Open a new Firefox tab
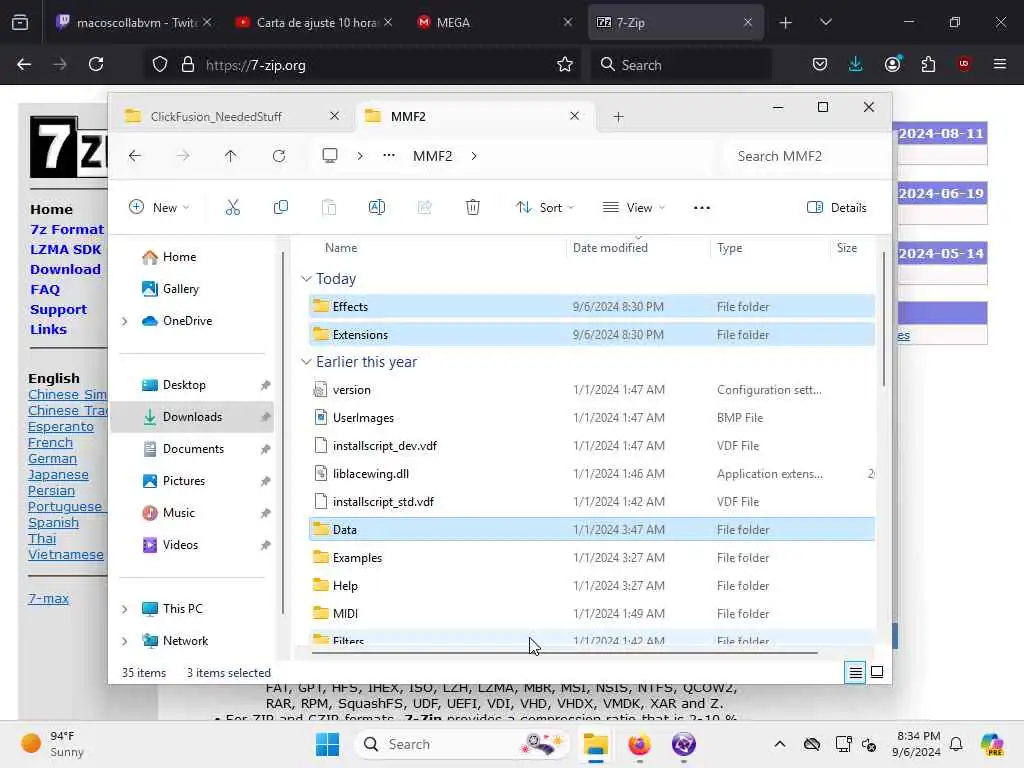The height and width of the screenshot is (768, 1024). coord(786,23)
